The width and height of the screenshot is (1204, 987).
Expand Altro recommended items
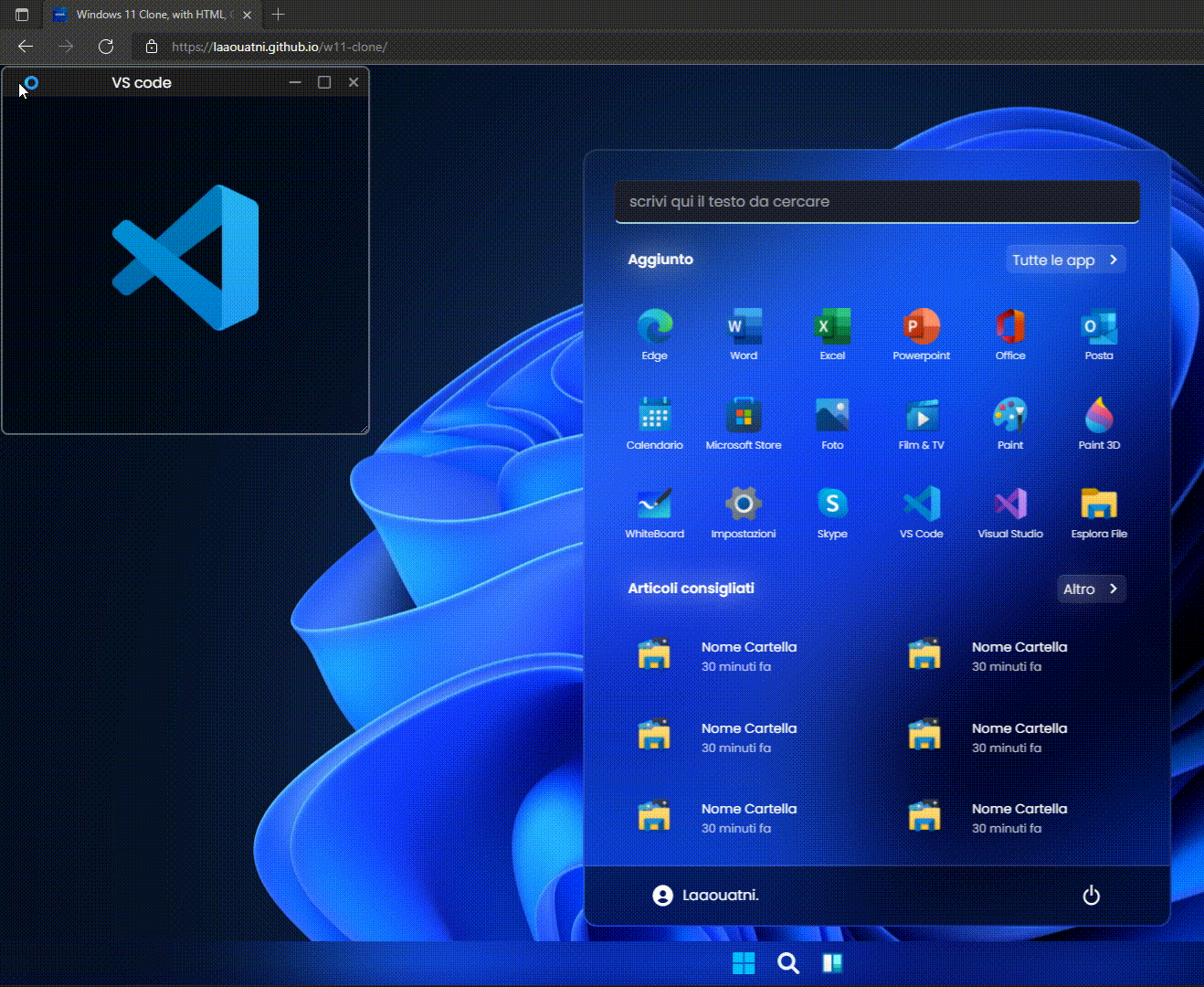(x=1091, y=589)
